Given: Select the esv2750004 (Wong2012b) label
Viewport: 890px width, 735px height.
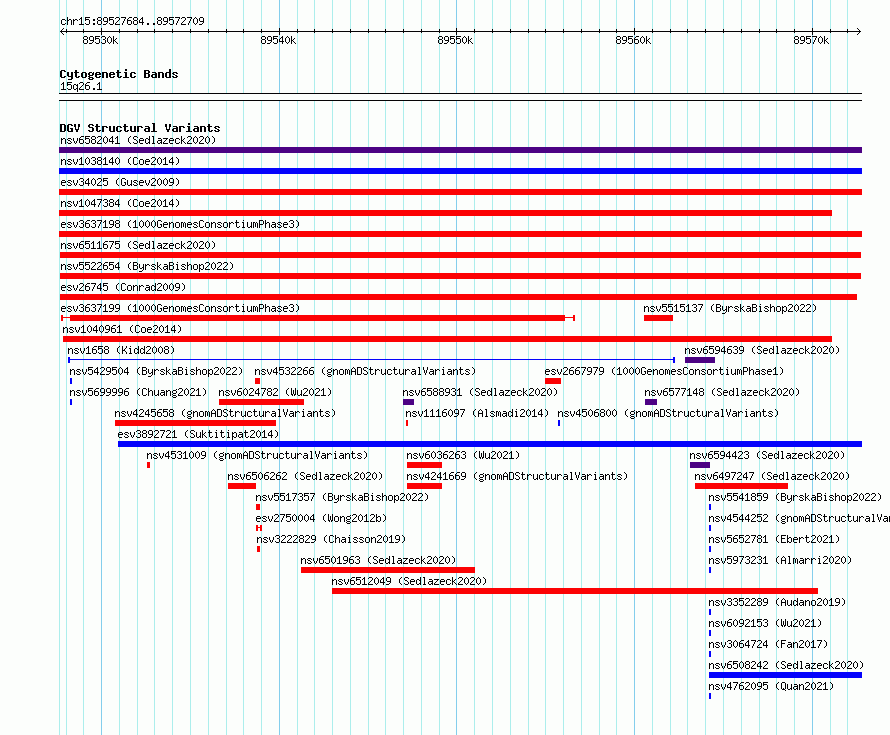Looking at the screenshot, I should tap(321, 518).
